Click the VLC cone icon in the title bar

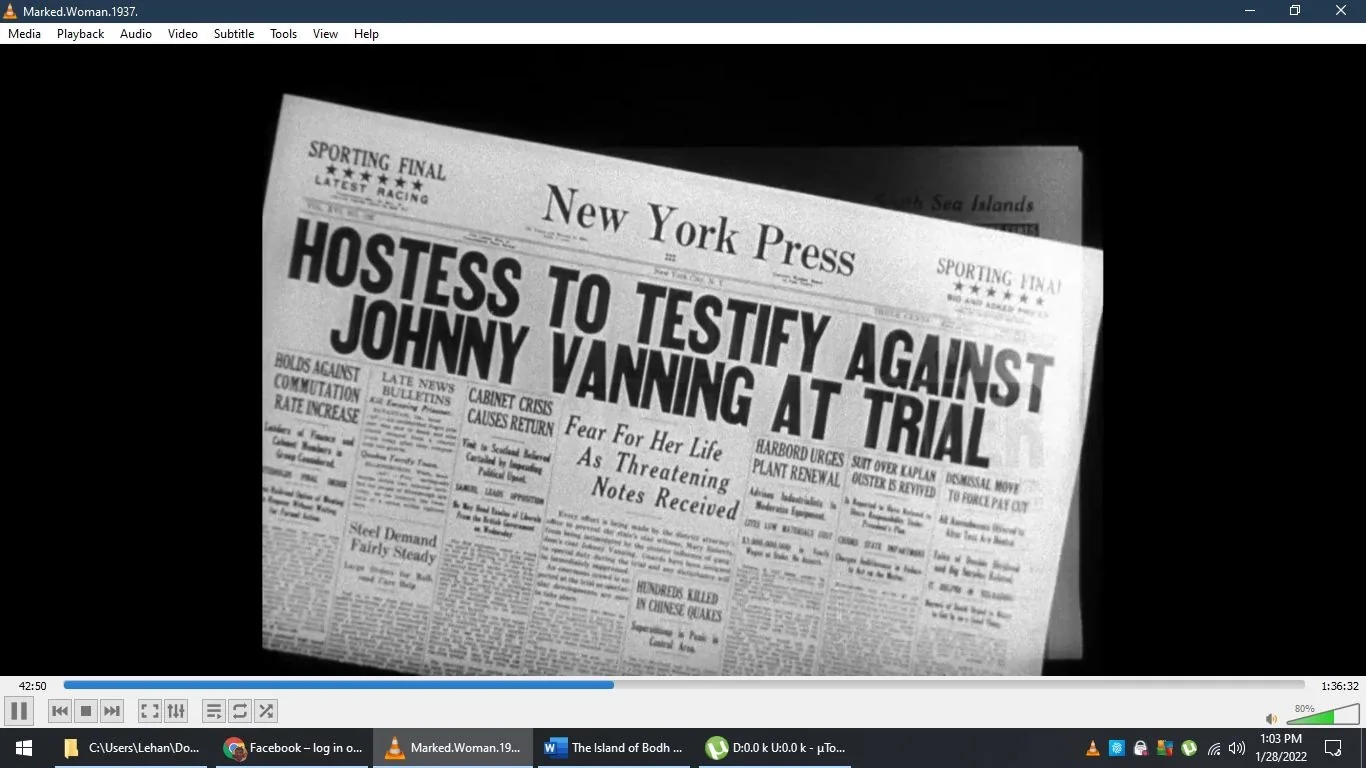point(10,11)
